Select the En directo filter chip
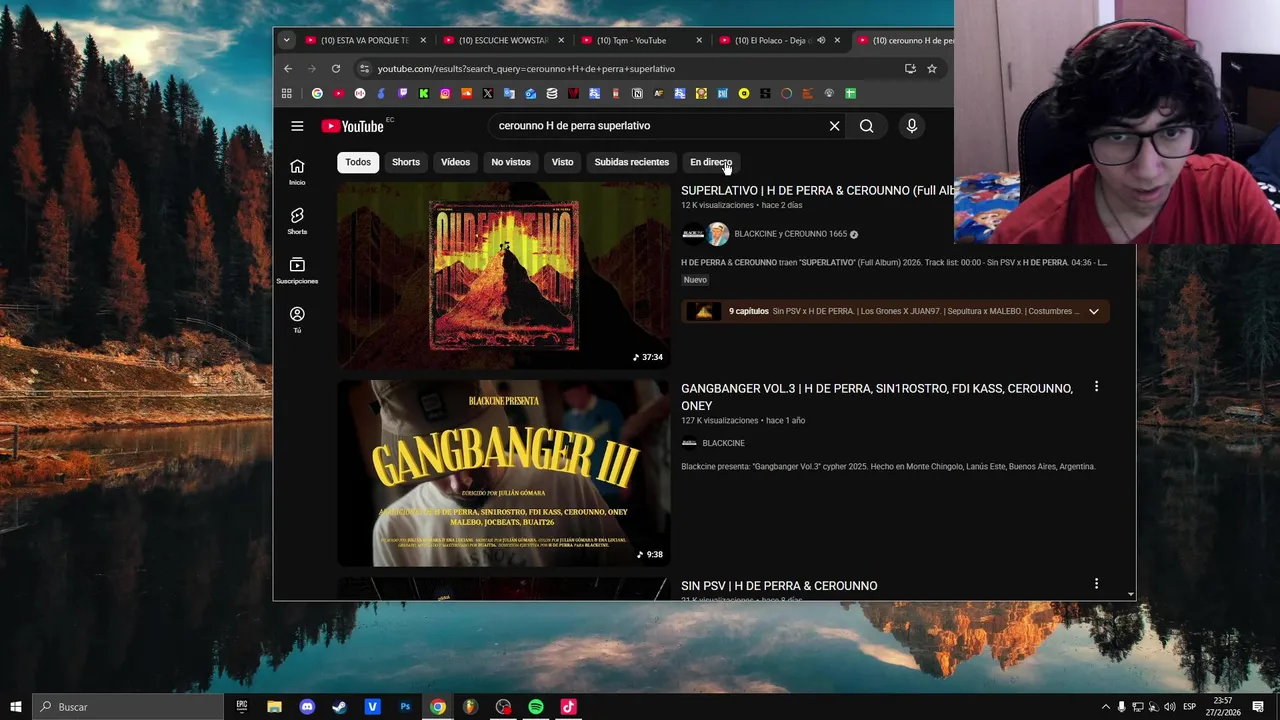1280x720 pixels. point(711,162)
